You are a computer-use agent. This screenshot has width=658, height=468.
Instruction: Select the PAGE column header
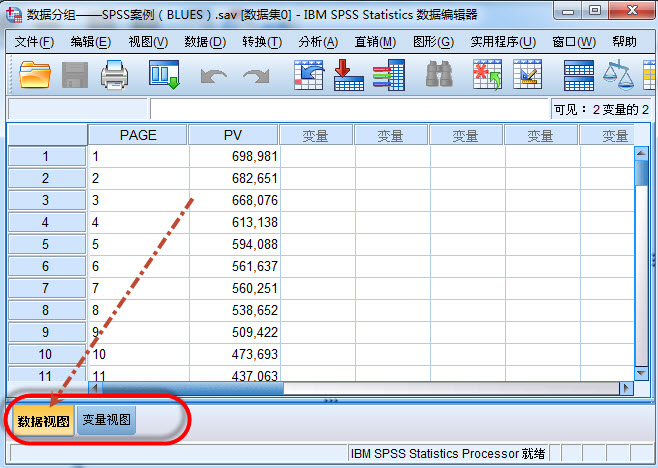pos(138,135)
